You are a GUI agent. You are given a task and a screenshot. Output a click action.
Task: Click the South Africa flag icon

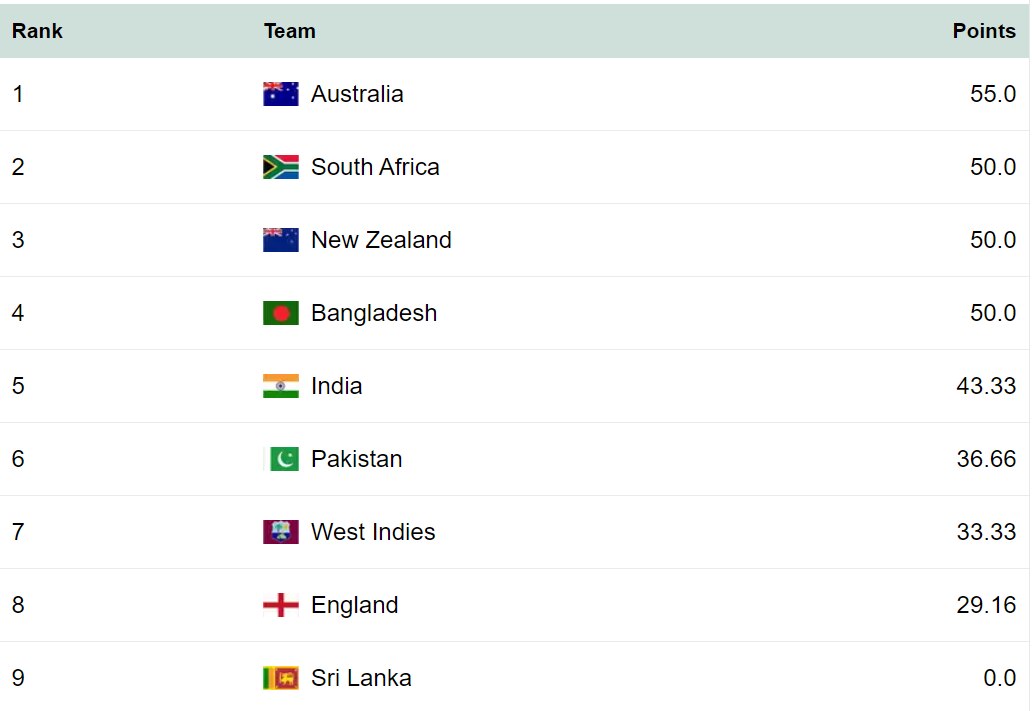pyautogui.click(x=280, y=167)
